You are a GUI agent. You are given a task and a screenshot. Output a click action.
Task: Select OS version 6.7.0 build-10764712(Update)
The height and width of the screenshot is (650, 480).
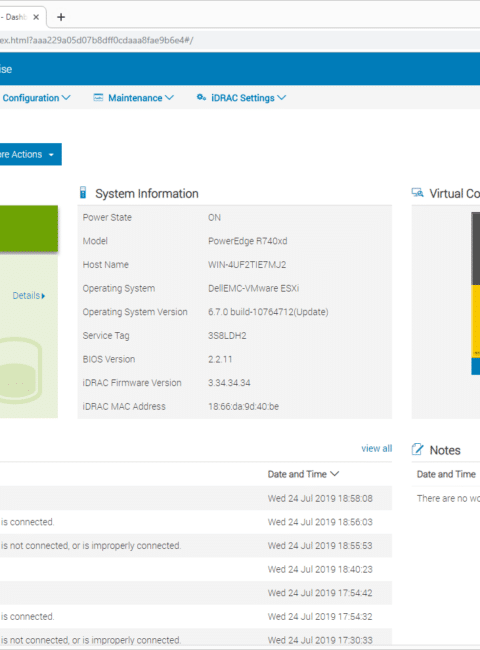[x=268, y=312]
